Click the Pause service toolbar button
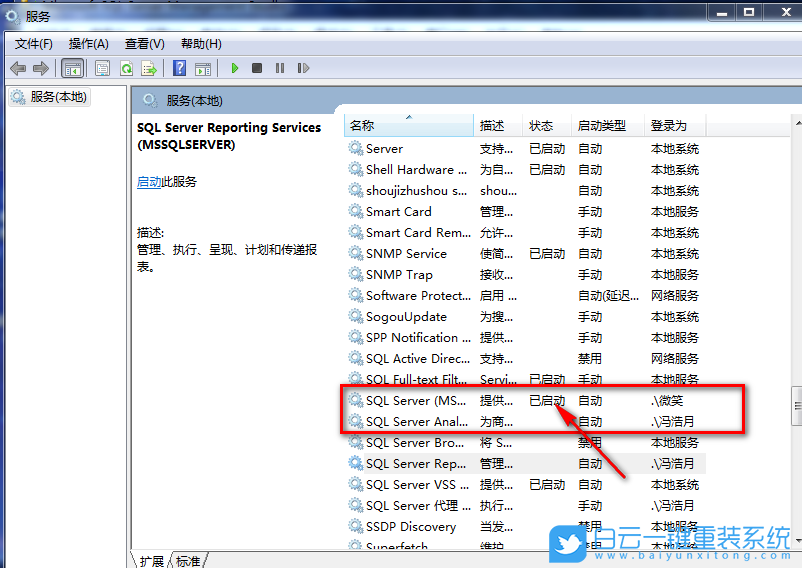 [280, 68]
